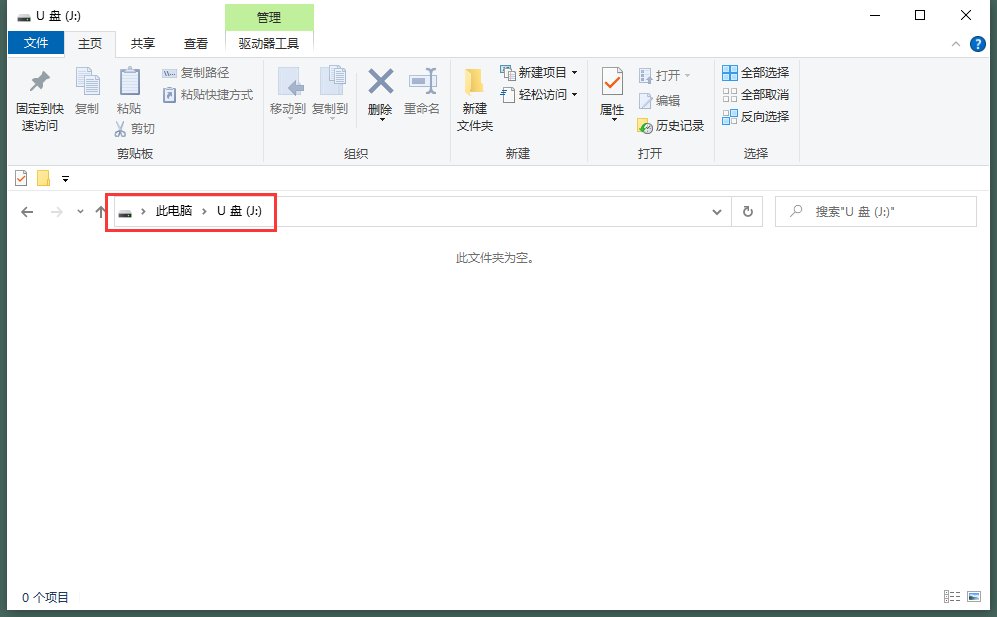
Task: Expand the address bar history dropdown
Action: [716, 212]
